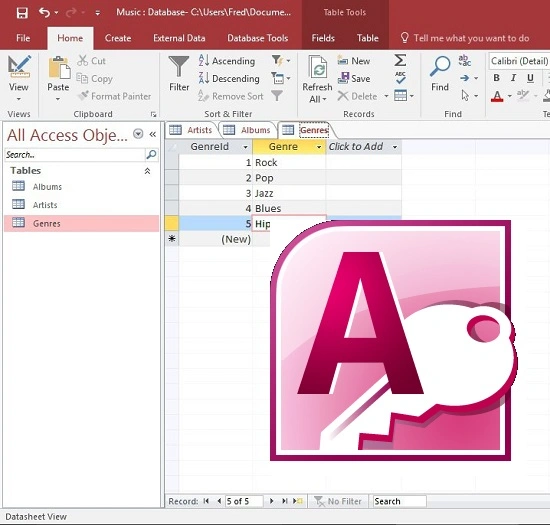
Task: Click the navigation pane Search field
Action: click(x=74, y=155)
